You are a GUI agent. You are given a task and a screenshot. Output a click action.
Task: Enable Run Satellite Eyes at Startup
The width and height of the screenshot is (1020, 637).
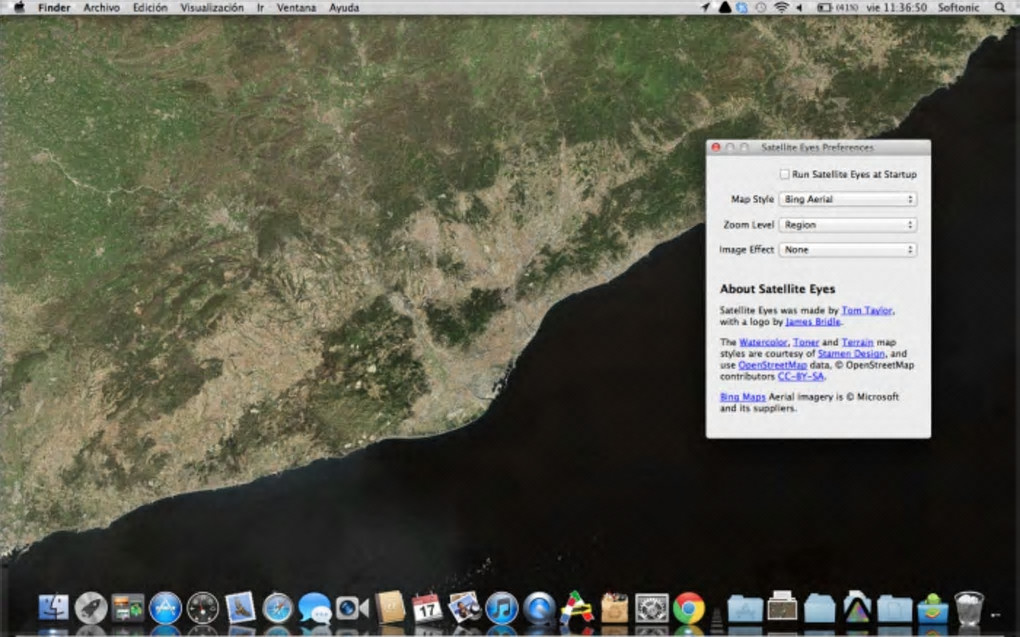click(x=785, y=174)
